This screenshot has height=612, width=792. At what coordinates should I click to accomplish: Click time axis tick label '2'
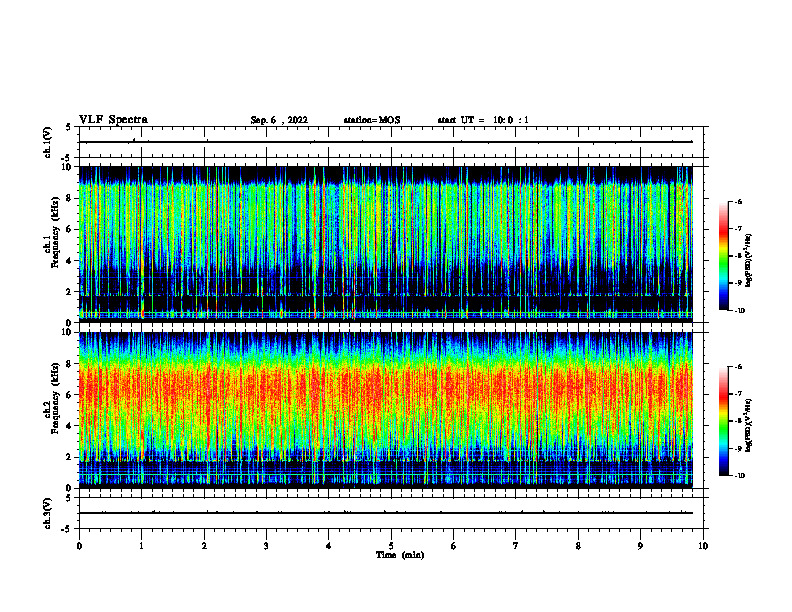point(204,546)
